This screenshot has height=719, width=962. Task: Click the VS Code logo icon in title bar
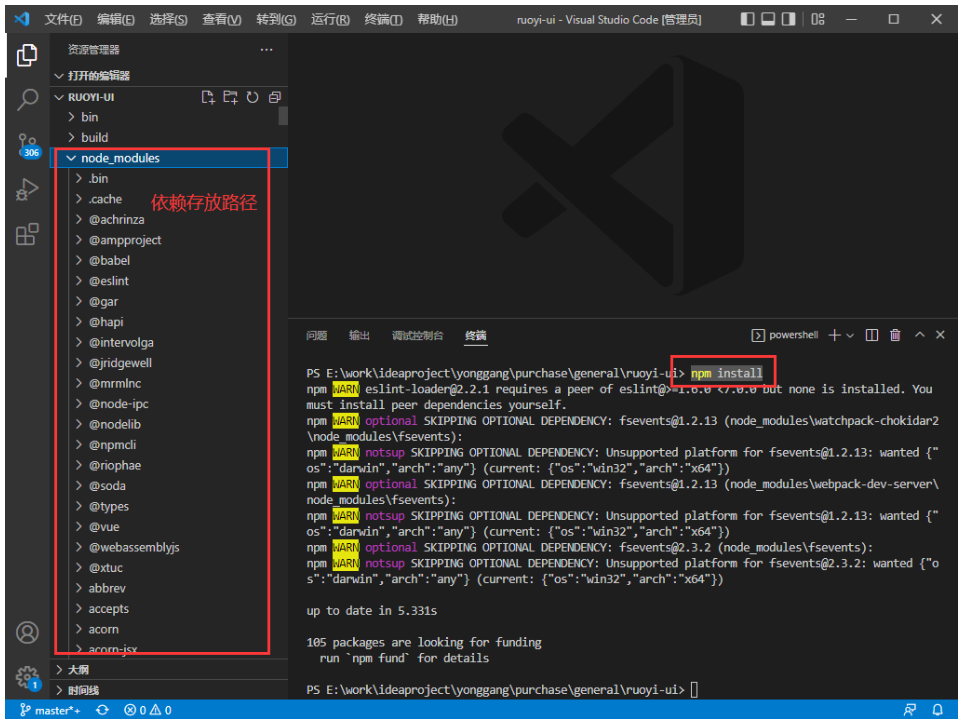[x=22, y=19]
